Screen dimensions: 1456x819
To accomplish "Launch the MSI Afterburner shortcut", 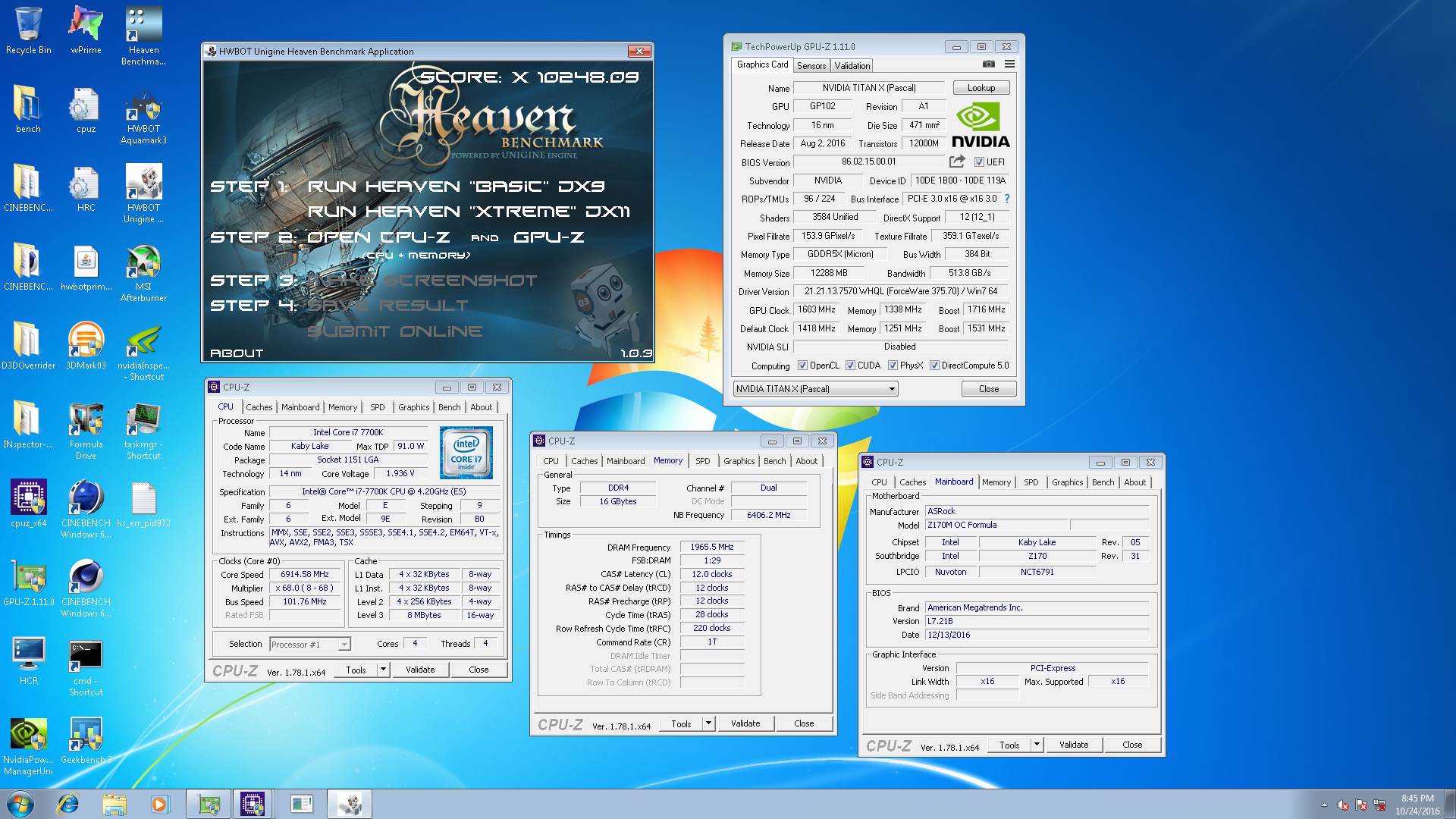I will tap(143, 273).
